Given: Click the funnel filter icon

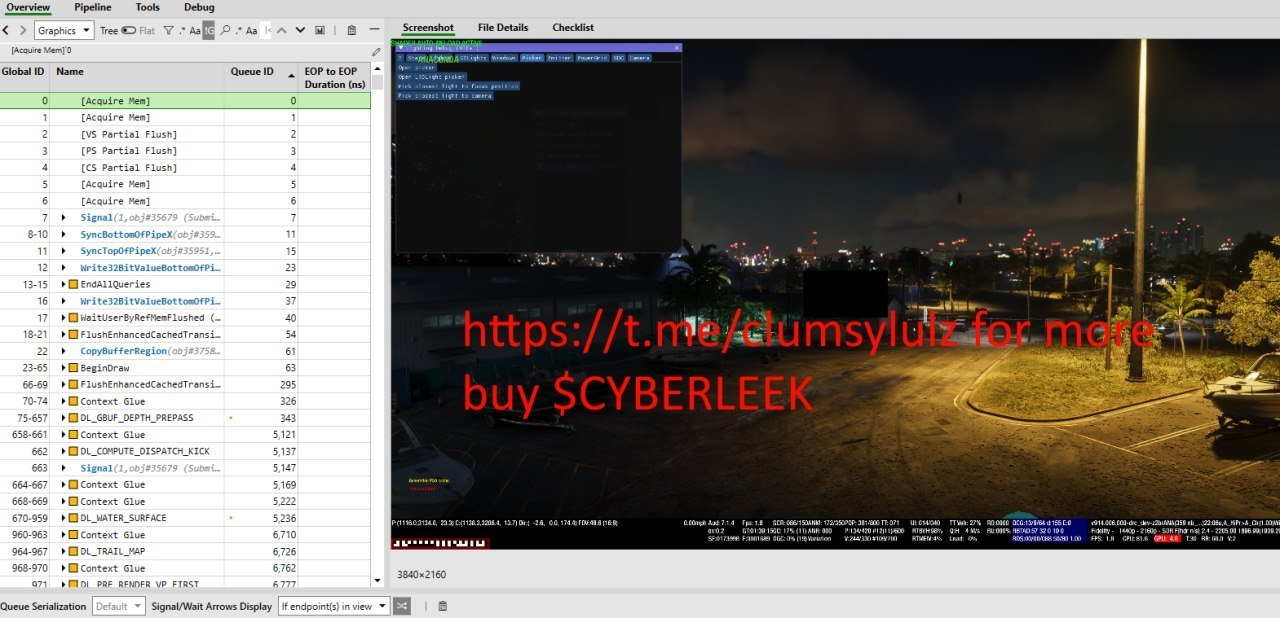Looking at the screenshot, I should (168, 31).
